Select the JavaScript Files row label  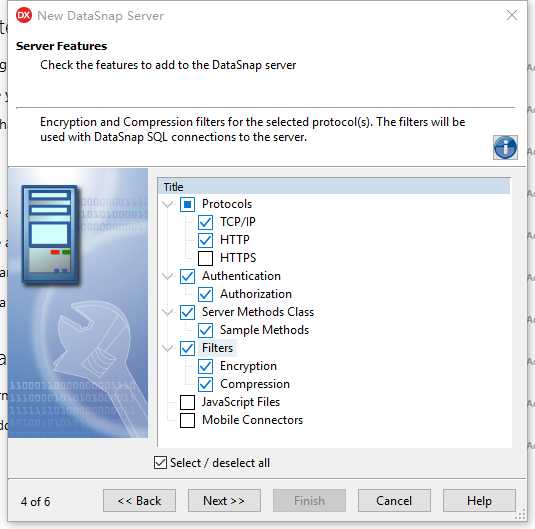tap(241, 402)
